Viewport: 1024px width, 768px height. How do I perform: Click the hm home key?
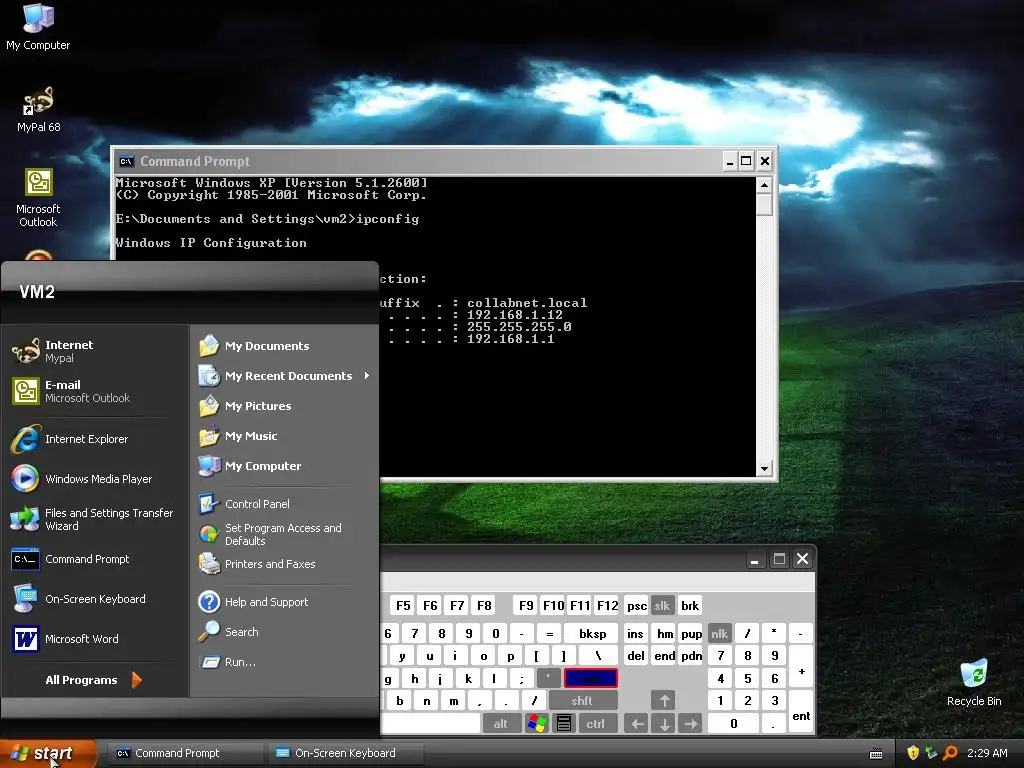(x=665, y=633)
